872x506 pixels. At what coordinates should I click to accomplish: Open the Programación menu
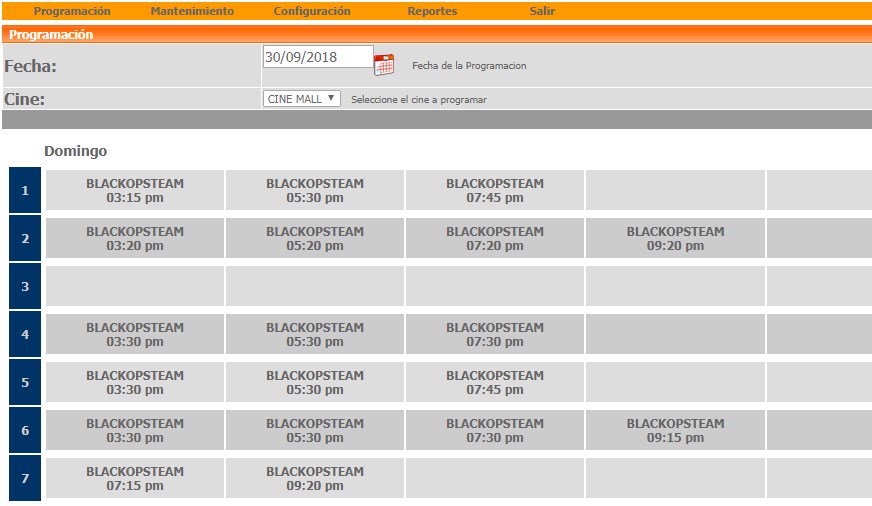coord(72,11)
